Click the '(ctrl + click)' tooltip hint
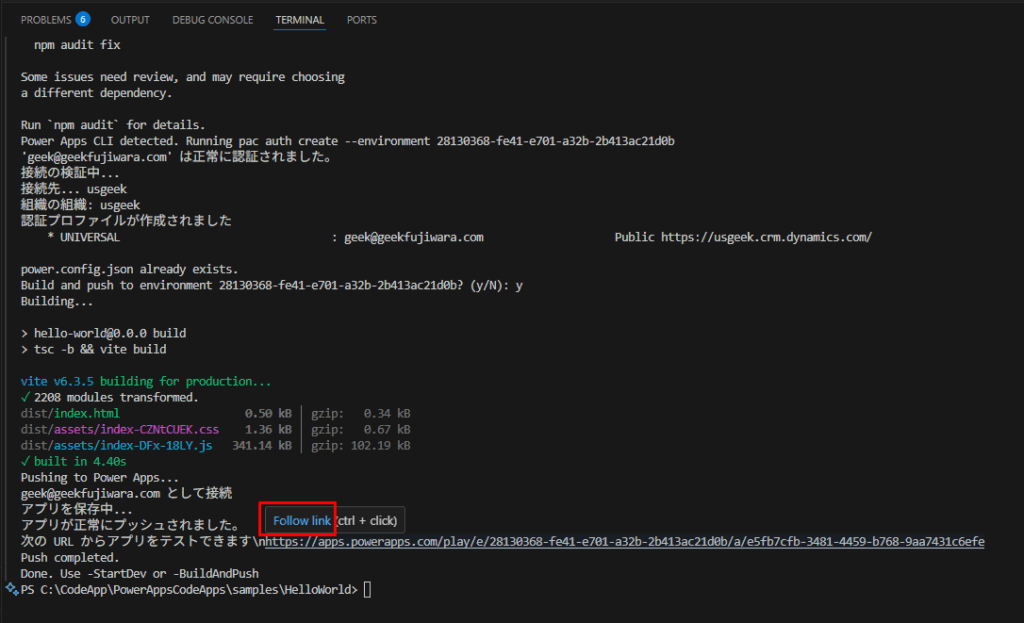The image size is (1024, 623). [367, 521]
